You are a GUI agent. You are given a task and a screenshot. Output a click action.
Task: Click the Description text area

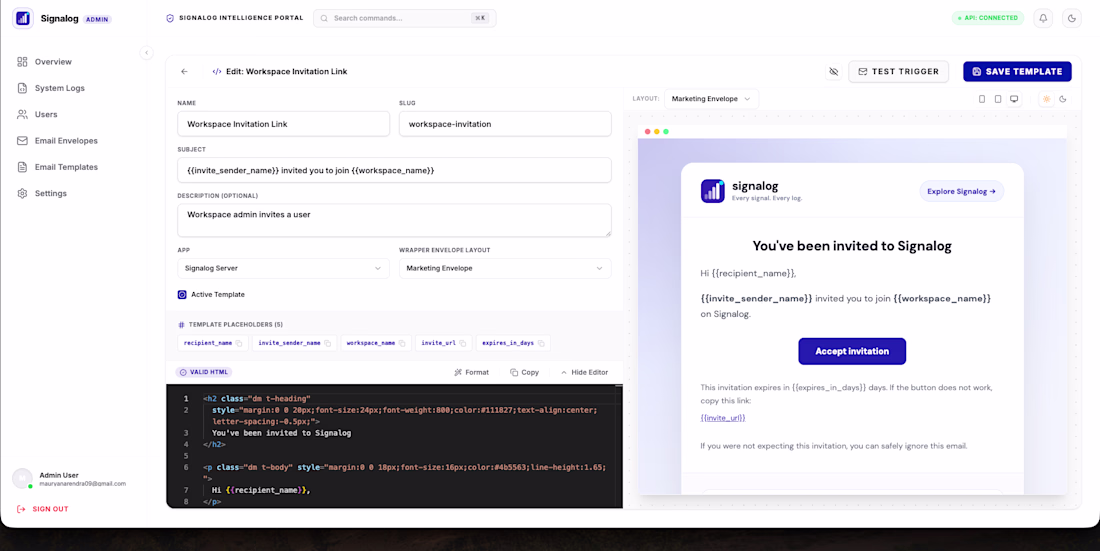(x=394, y=220)
